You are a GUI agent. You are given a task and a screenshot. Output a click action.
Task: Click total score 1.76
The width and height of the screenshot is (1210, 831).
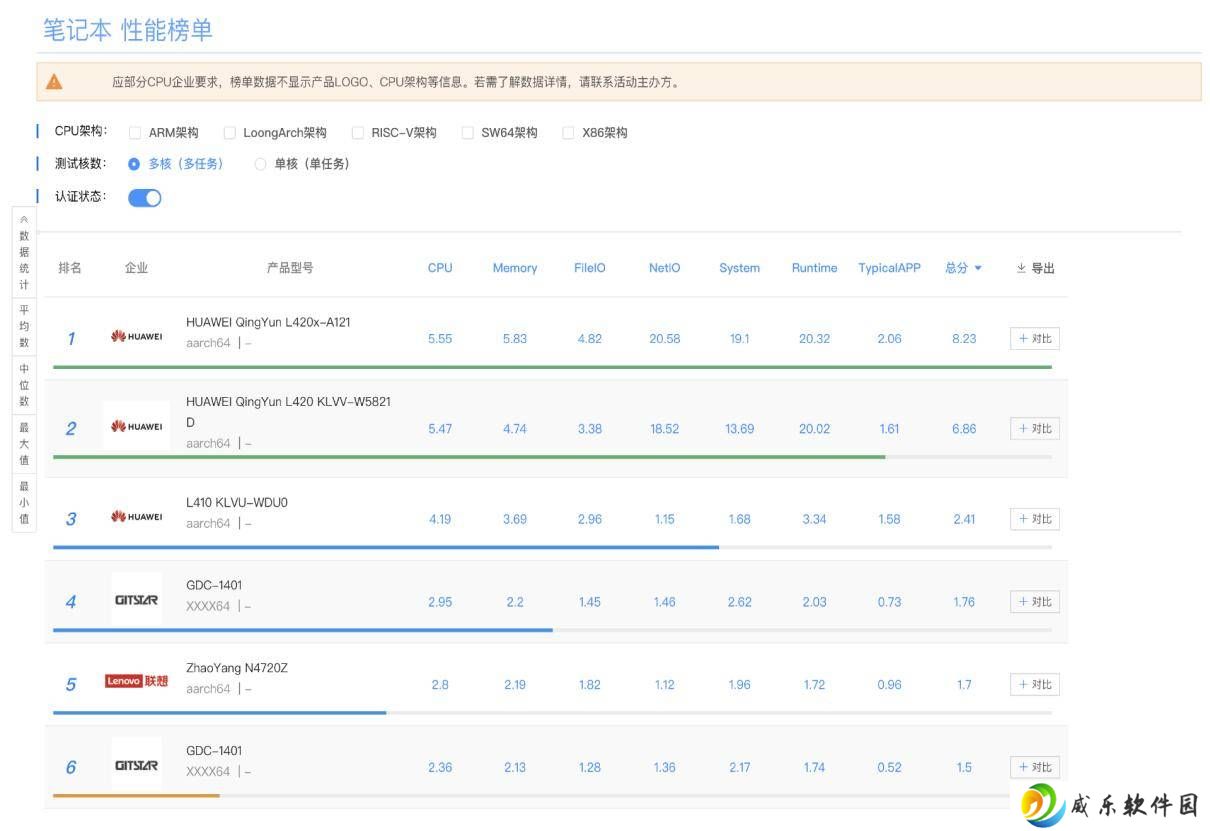[x=964, y=602]
